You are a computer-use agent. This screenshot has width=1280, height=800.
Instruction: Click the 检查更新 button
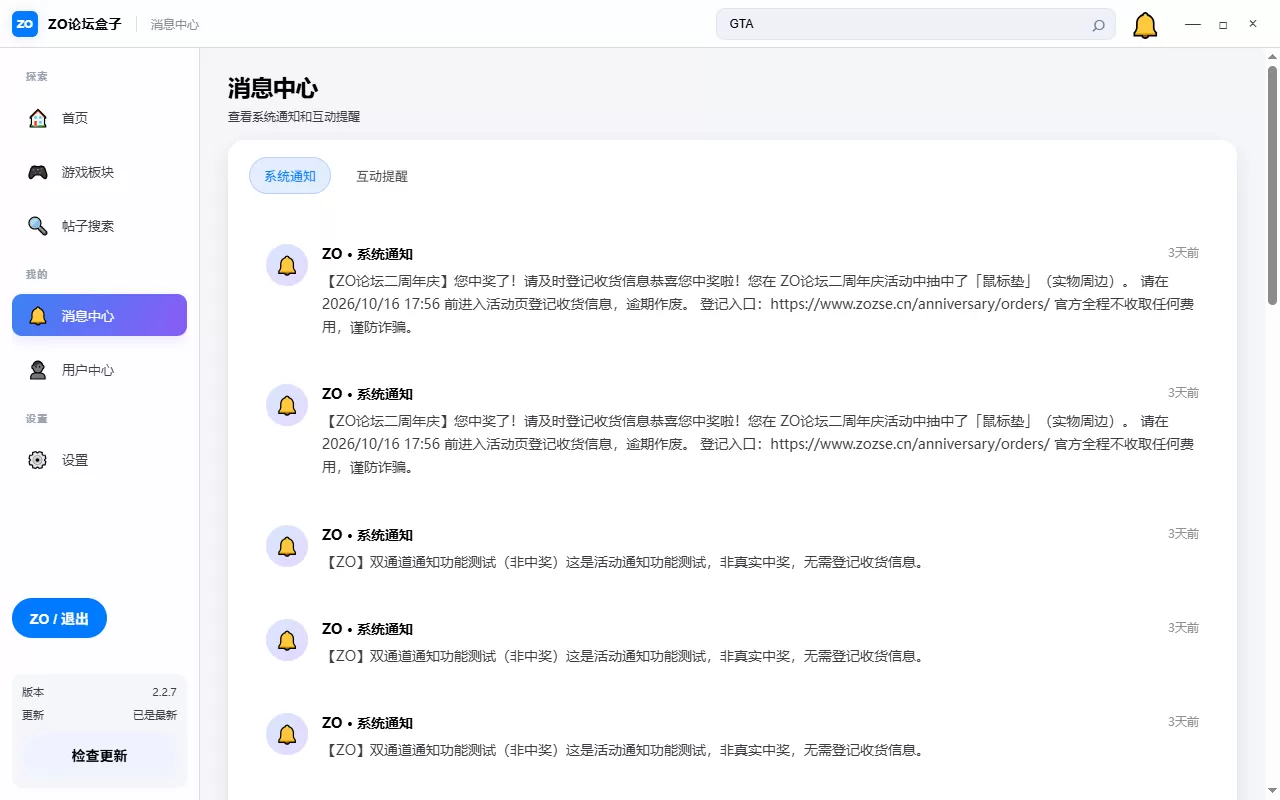pos(99,755)
